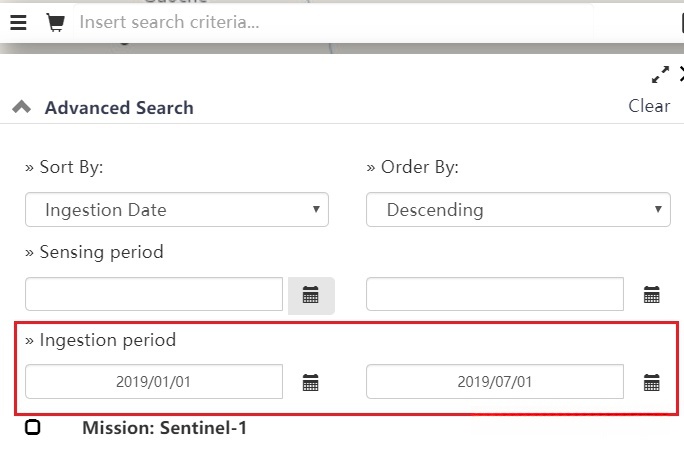The height and width of the screenshot is (450, 684).
Task: Collapse the Advanced Search chevron
Action: tap(21, 107)
